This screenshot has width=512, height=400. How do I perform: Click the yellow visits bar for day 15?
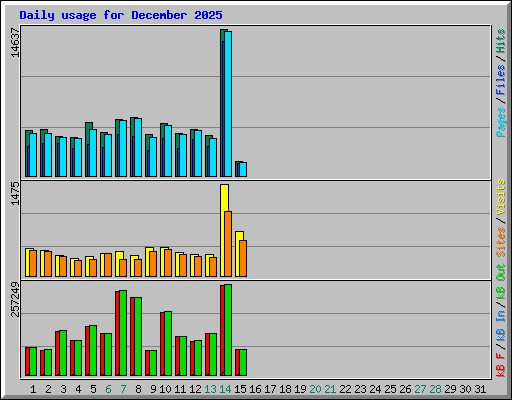point(239,254)
